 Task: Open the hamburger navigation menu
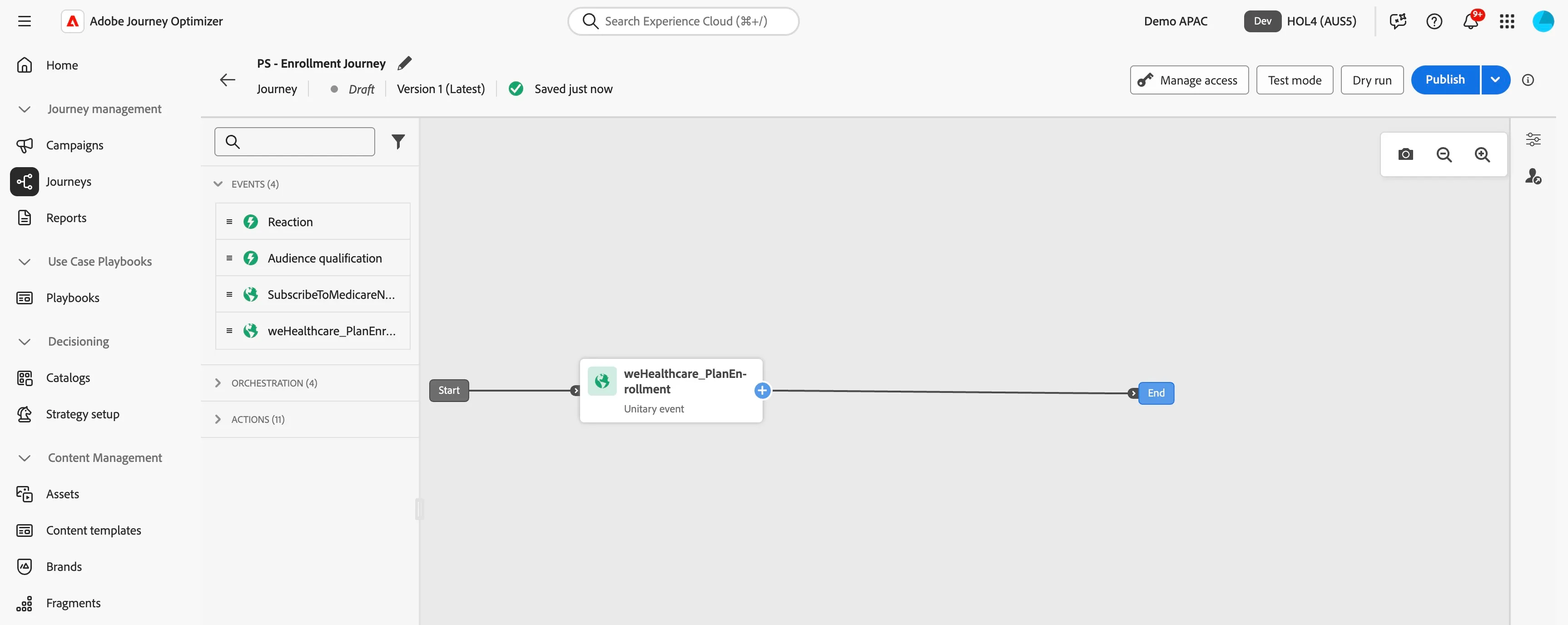[x=25, y=21]
